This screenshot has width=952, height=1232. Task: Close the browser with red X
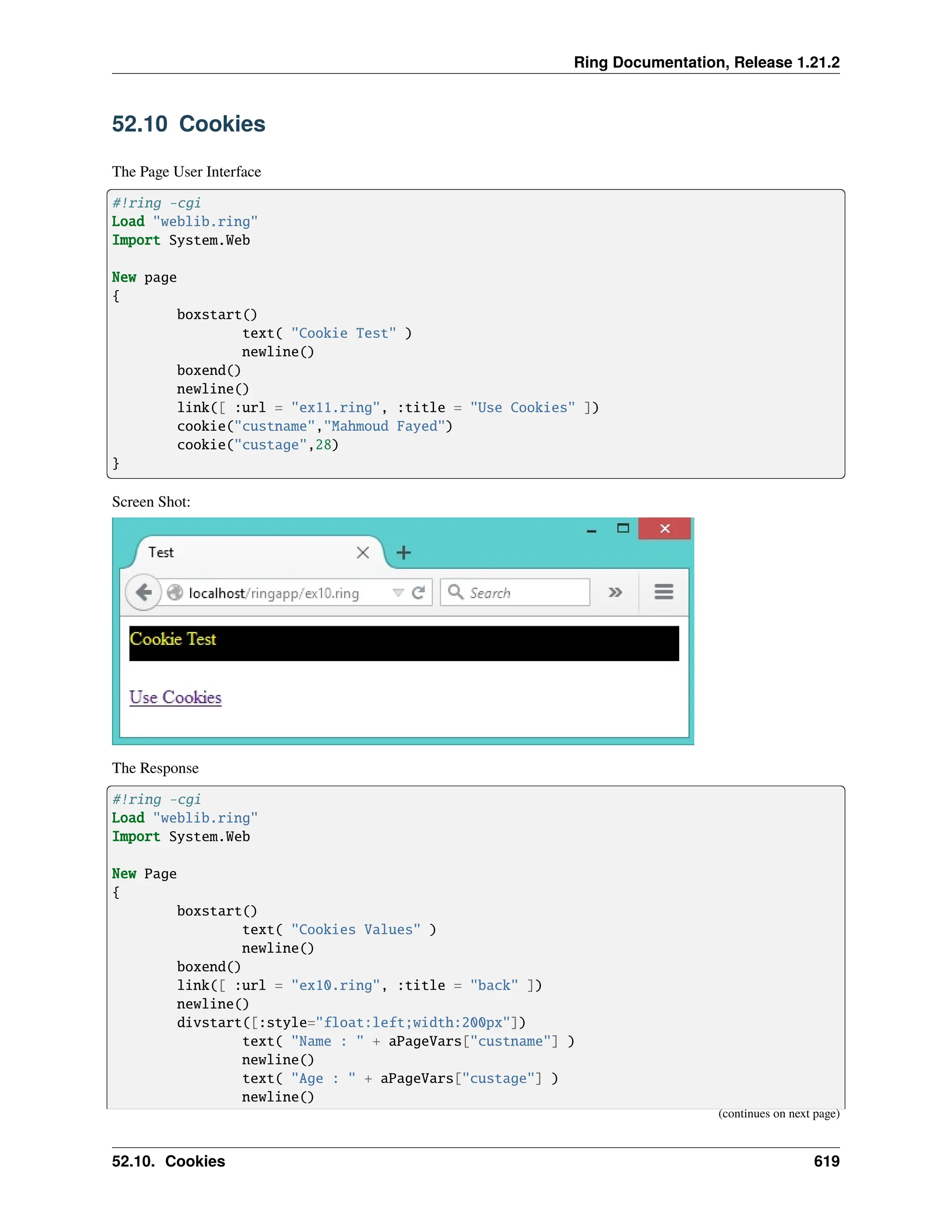[x=664, y=529]
